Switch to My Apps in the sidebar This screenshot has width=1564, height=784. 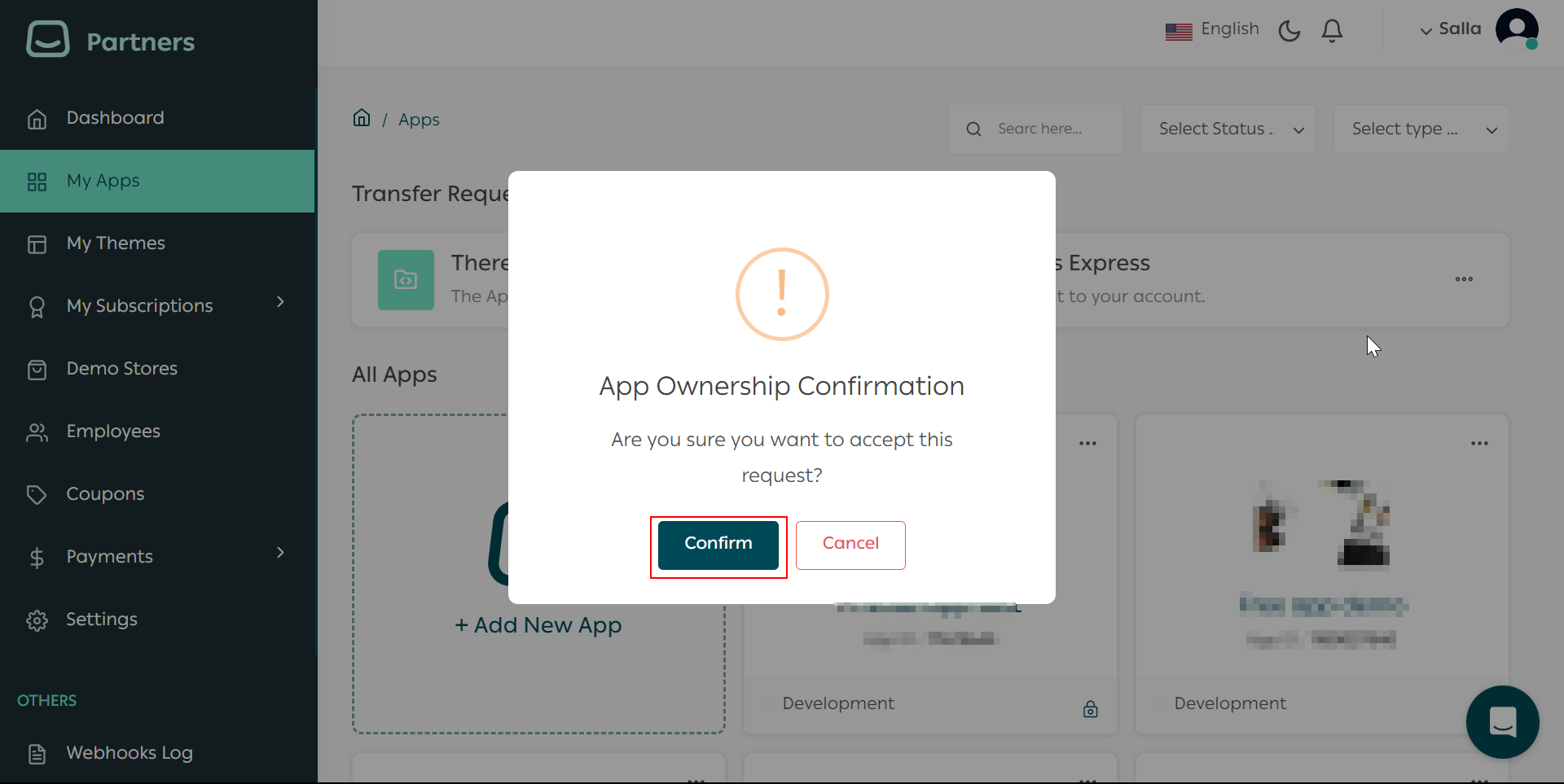pos(102,181)
